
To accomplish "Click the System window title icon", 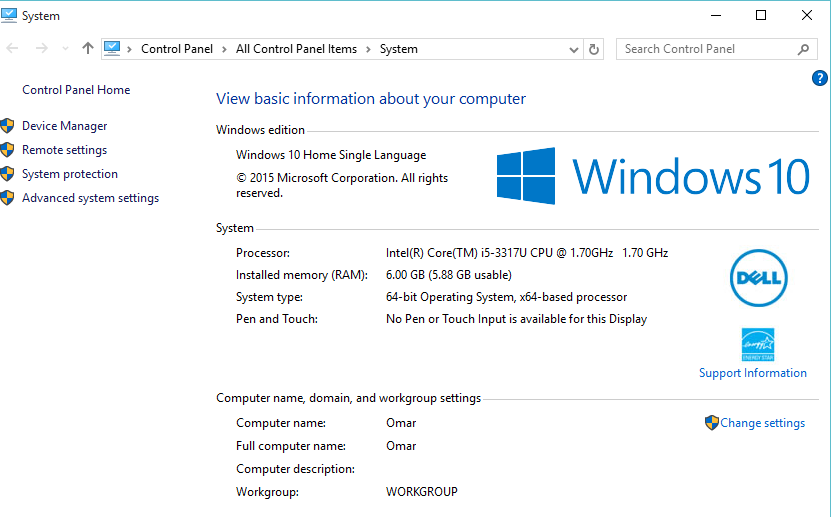I will pos(9,15).
